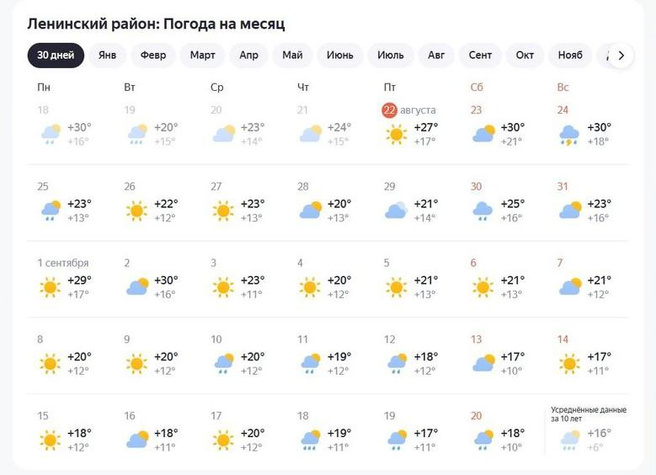Open the Март month tab
This screenshot has height=475, width=656.
click(202, 55)
